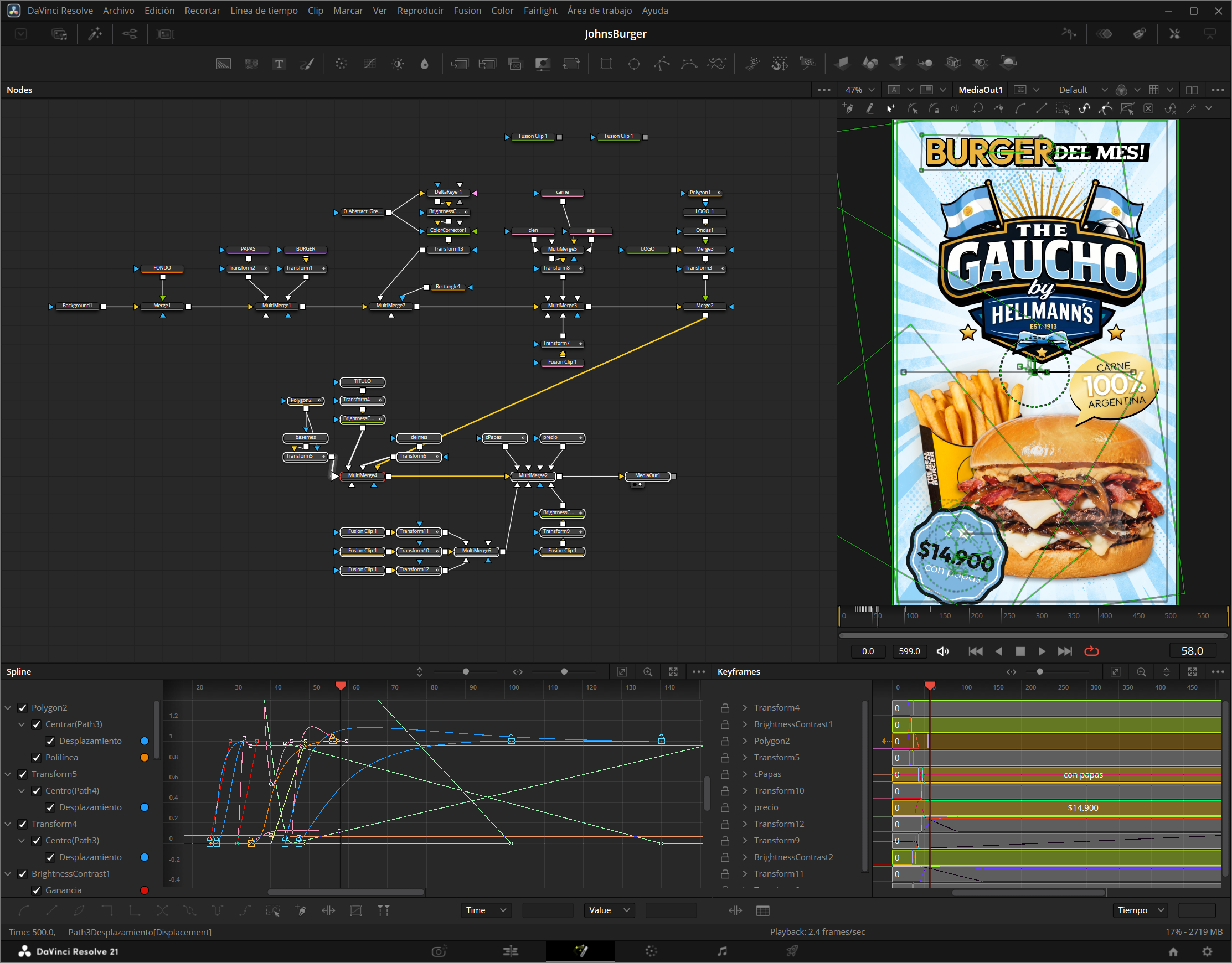Jump to the last frame

point(1065,651)
